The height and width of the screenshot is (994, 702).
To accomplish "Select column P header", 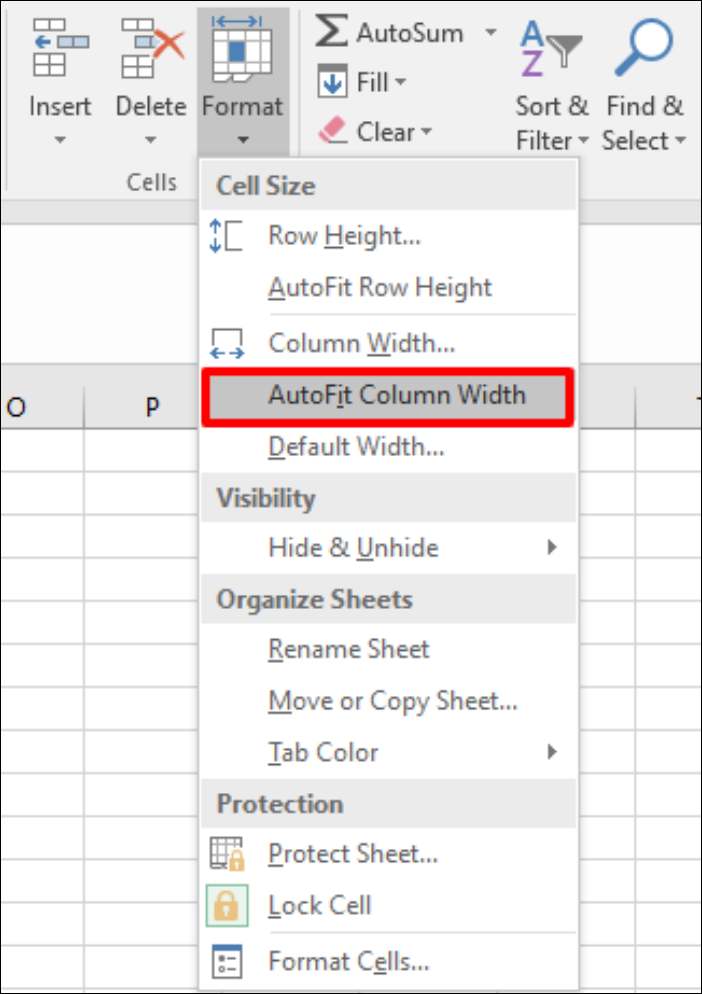I will pos(152,407).
